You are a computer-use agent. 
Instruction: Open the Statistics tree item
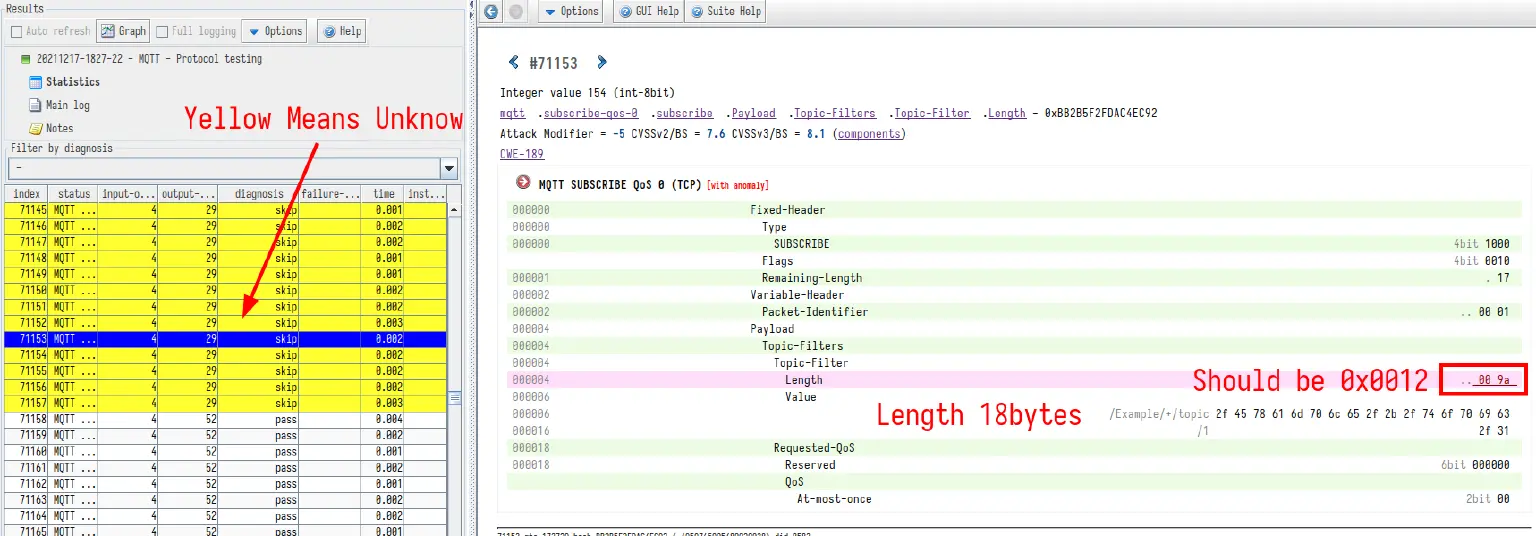pyautogui.click(x=72, y=82)
